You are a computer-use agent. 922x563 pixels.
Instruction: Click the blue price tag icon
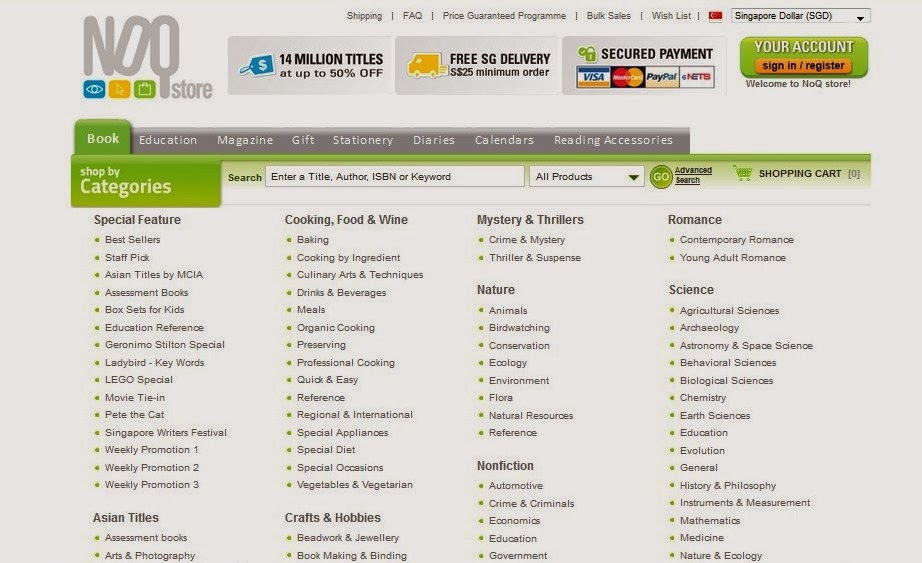click(x=258, y=65)
